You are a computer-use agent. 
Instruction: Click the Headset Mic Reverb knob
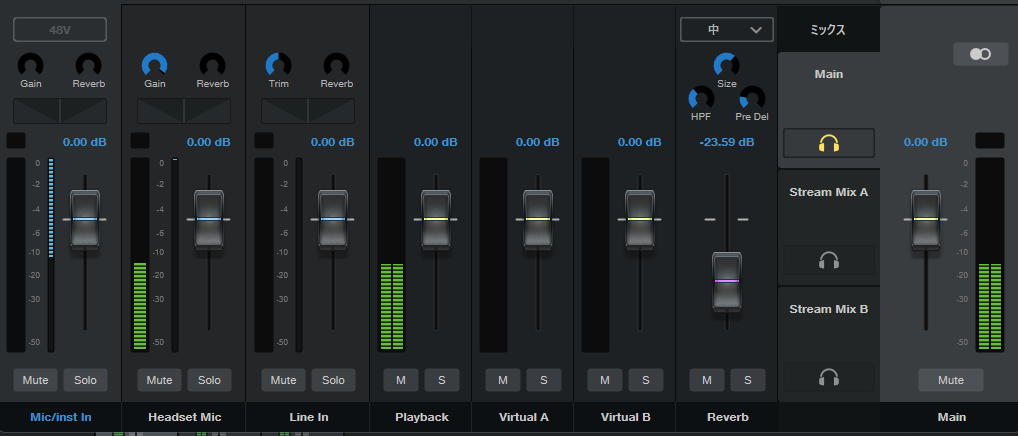coord(212,65)
